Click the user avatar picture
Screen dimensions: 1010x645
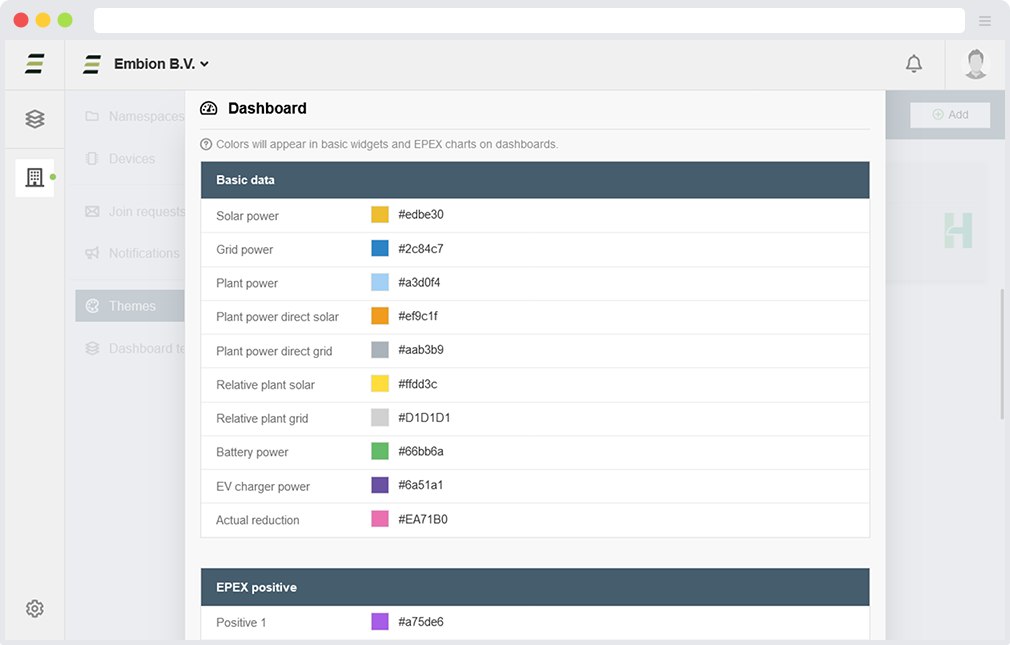(975, 64)
